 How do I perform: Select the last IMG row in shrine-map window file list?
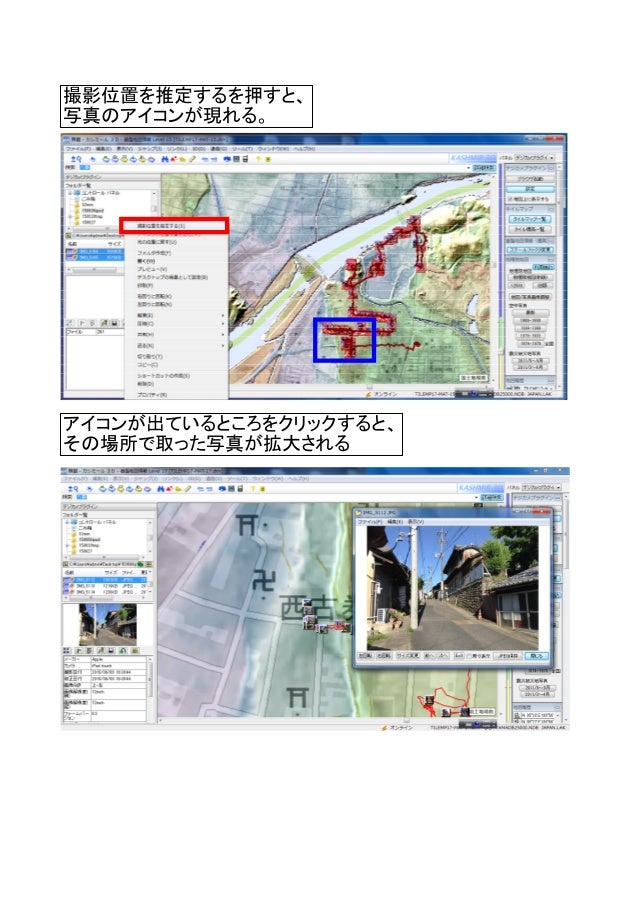105,592
